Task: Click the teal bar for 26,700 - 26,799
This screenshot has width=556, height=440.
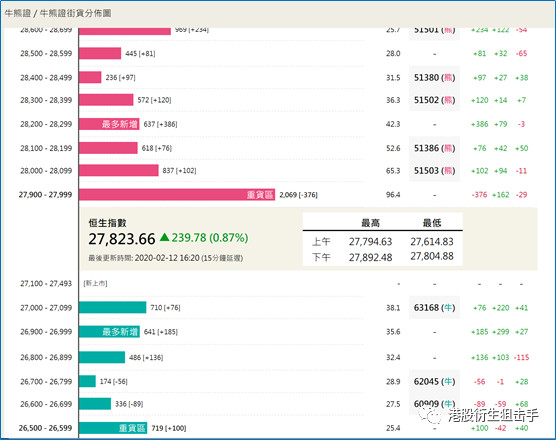Action: click(87, 382)
